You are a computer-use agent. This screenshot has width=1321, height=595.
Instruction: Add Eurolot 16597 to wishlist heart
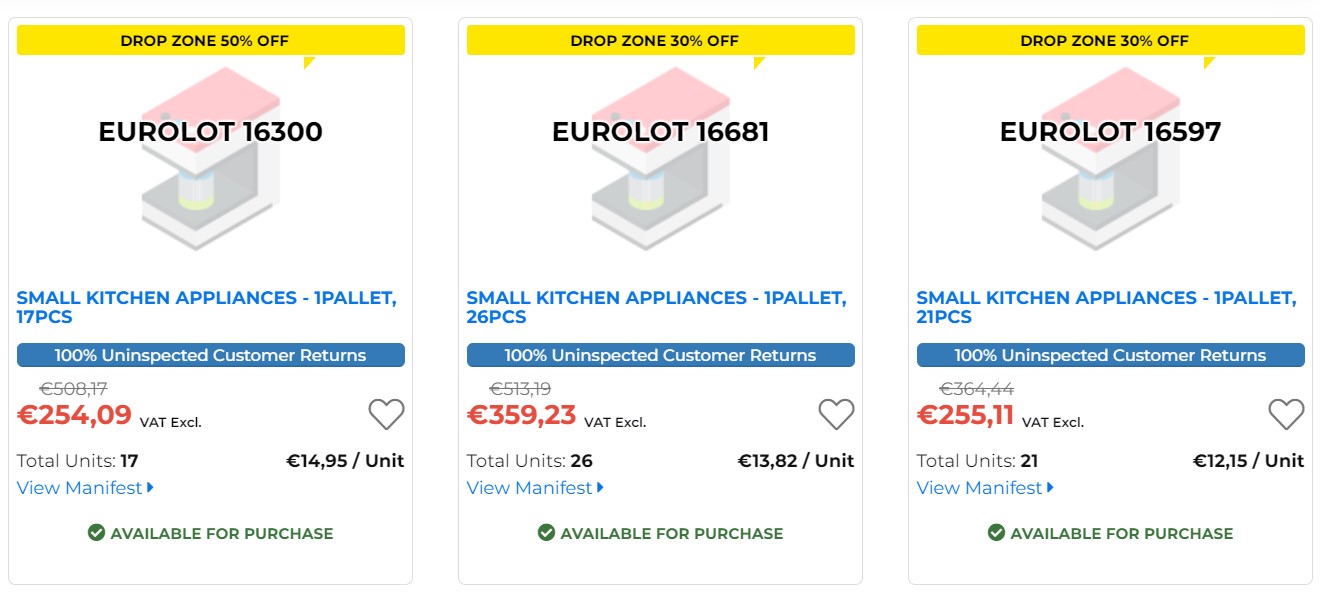click(1286, 414)
